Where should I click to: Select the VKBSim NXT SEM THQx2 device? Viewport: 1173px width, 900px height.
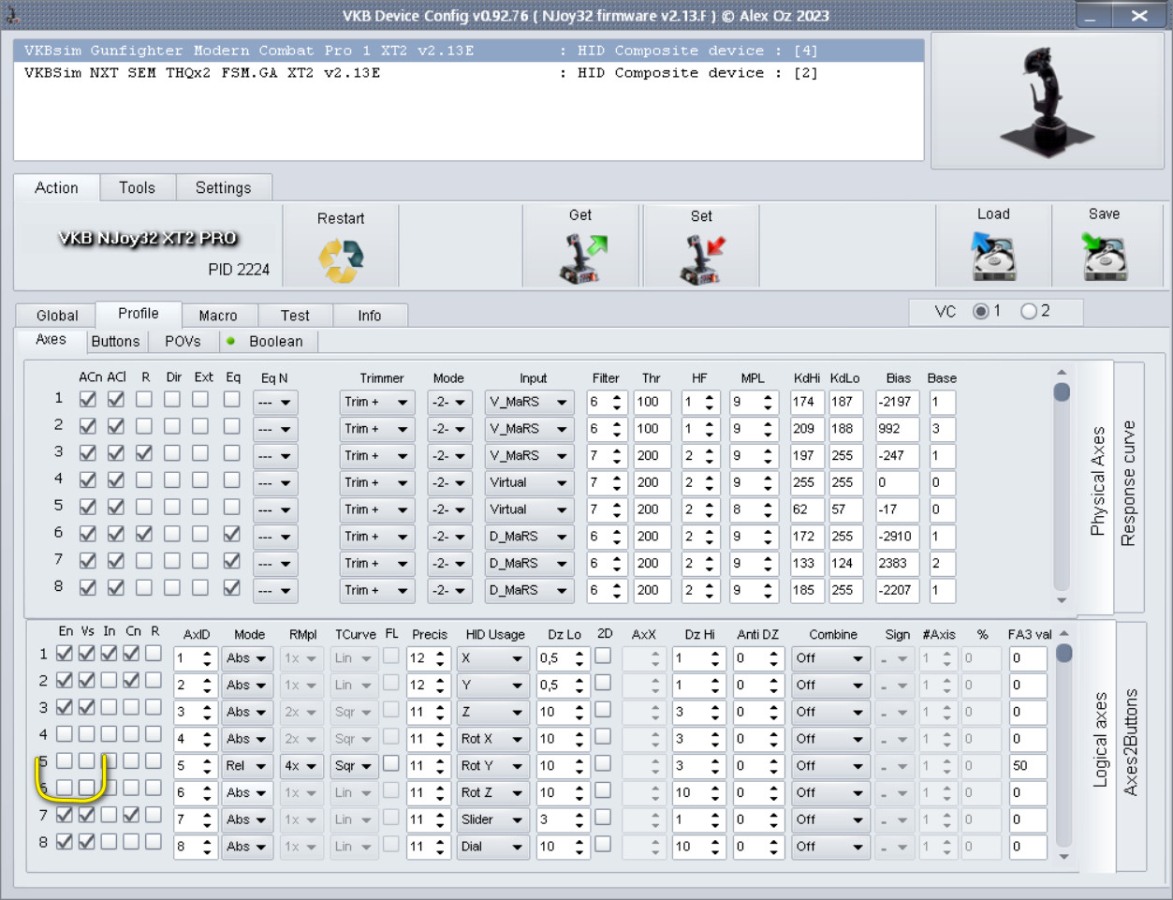(x=200, y=73)
